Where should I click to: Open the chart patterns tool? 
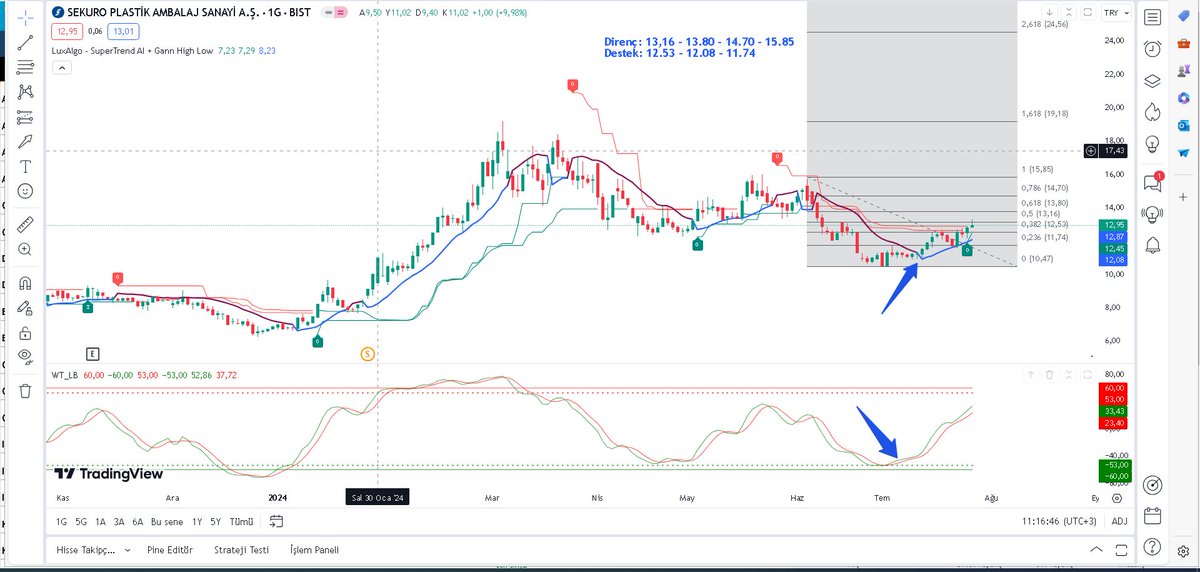click(25, 91)
